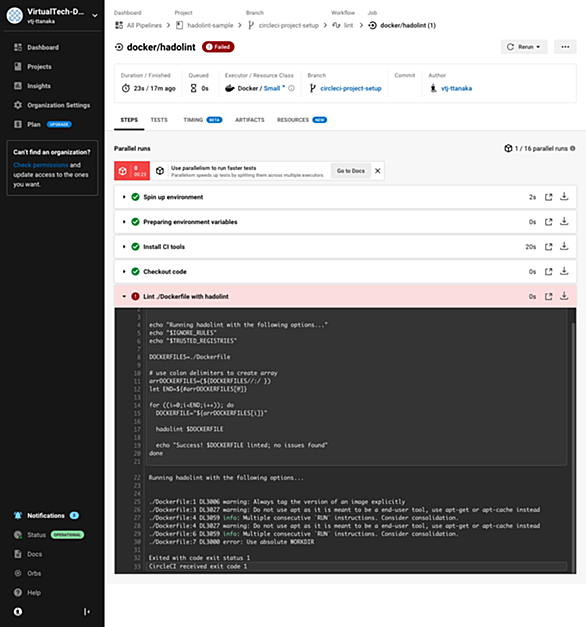586x627 pixels.
Task: Click resource class info icon
Action: pyautogui.click(x=292, y=88)
